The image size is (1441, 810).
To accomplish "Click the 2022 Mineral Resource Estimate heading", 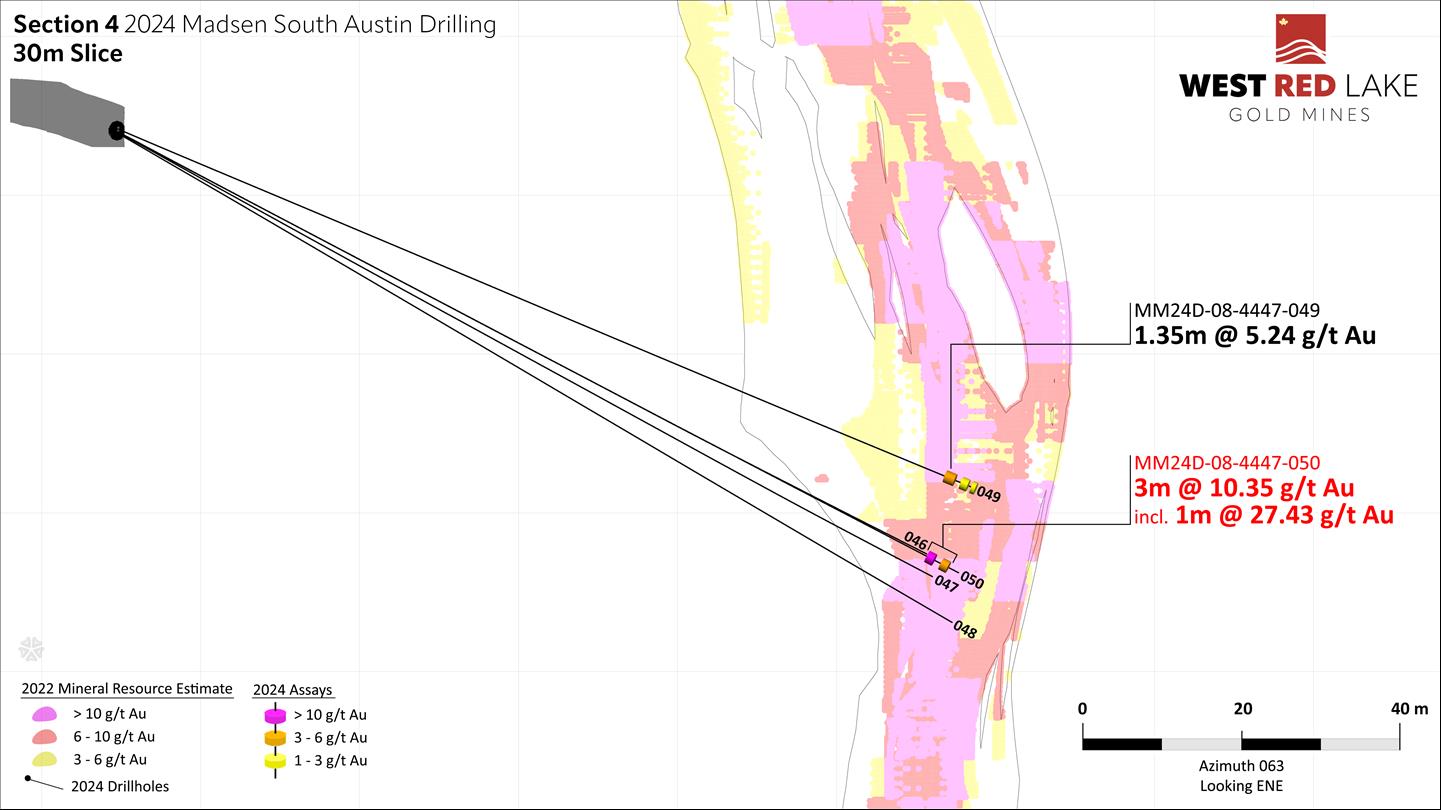I will 127,688.
